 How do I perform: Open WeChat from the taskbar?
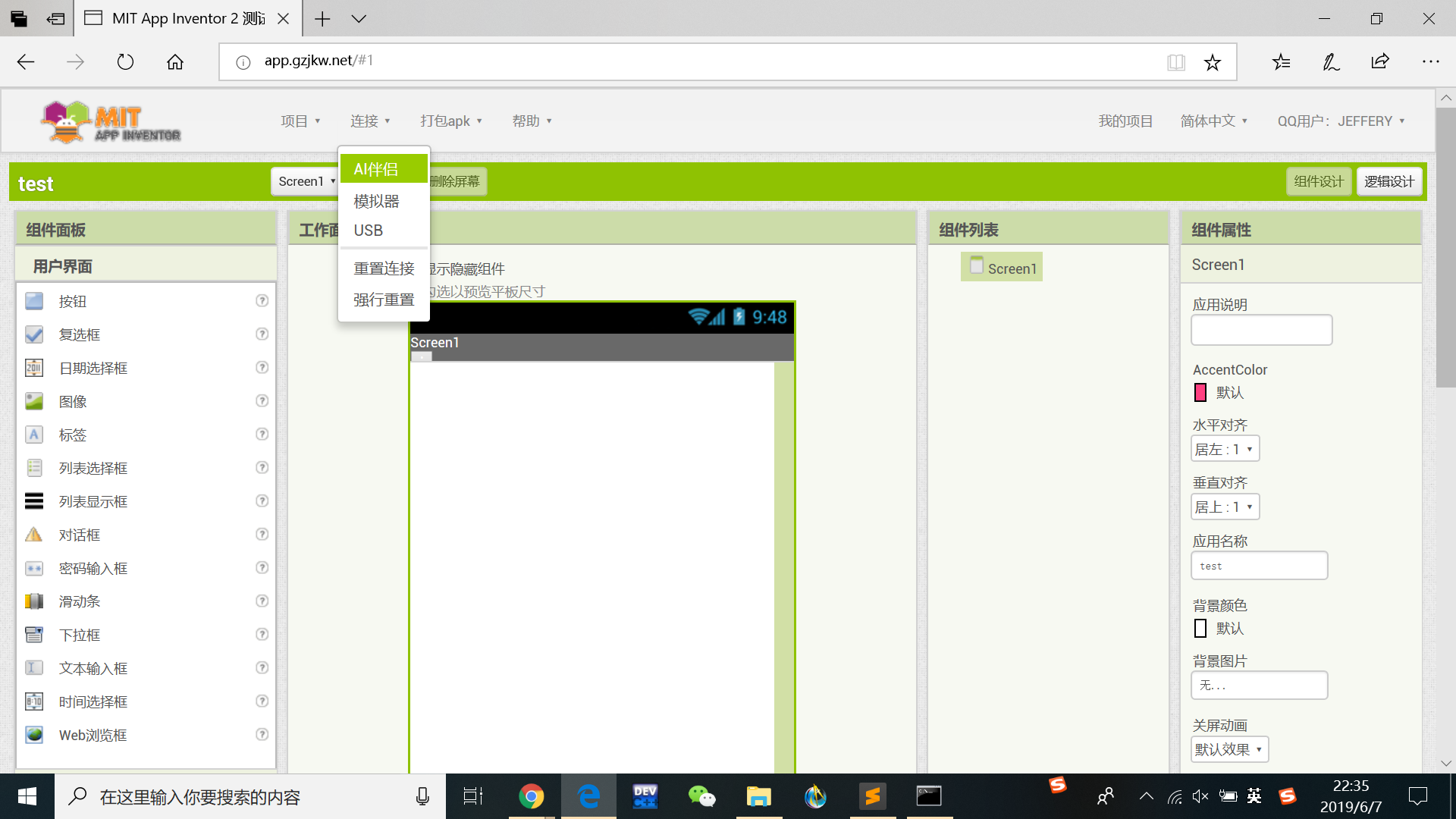pyautogui.click(x=701, y=796)
